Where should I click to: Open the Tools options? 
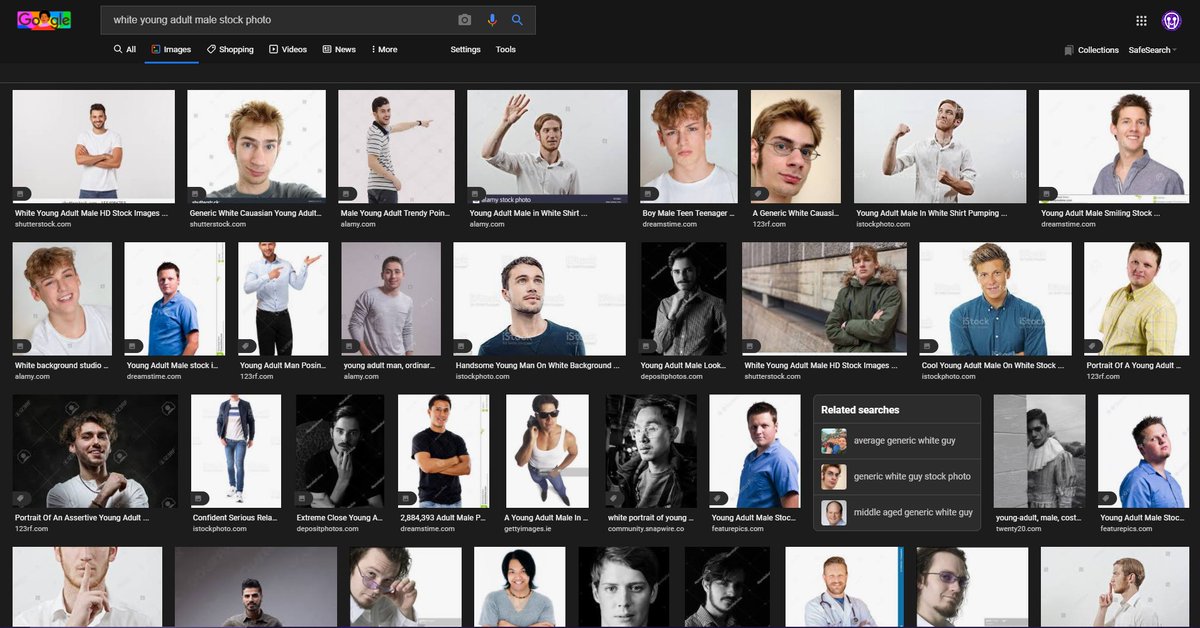[x=506, y=49]
